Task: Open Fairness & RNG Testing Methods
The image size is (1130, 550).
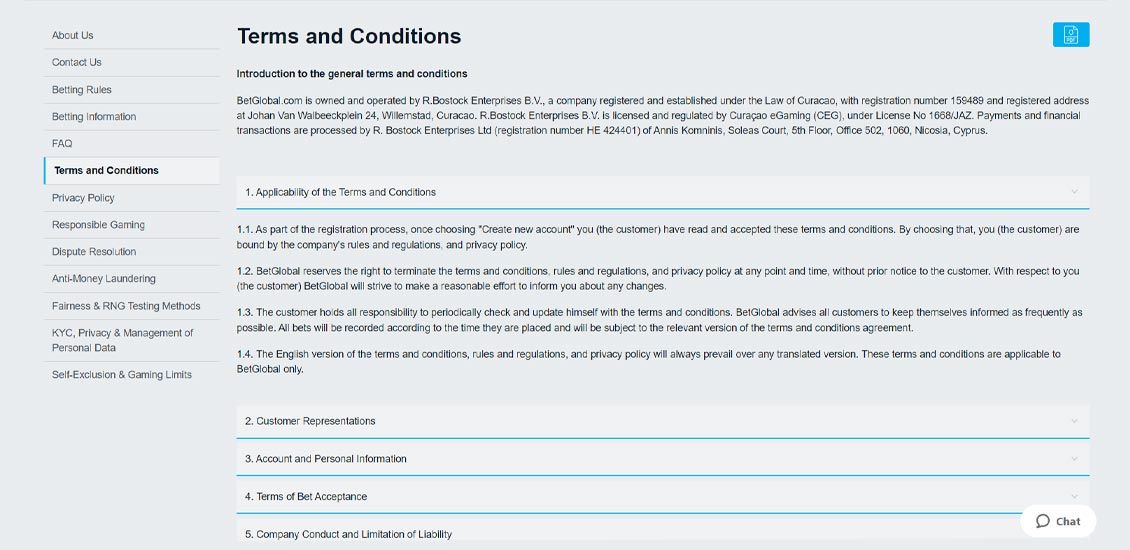Action: pyautogui.click(x=126, y=306)
